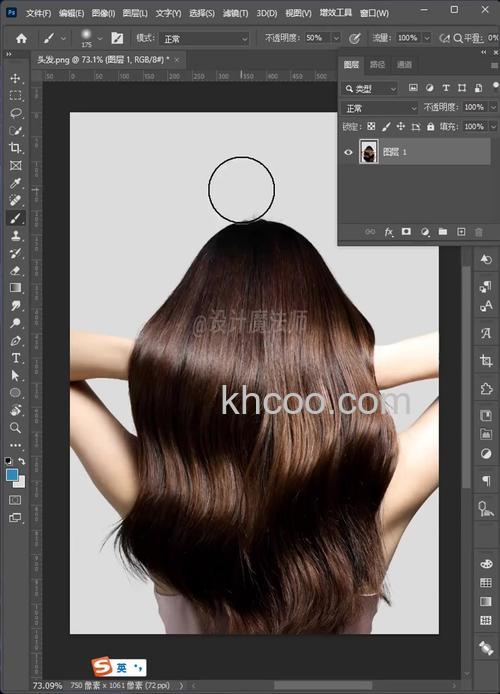Open tool preset picker arrow

coord(63,39)
